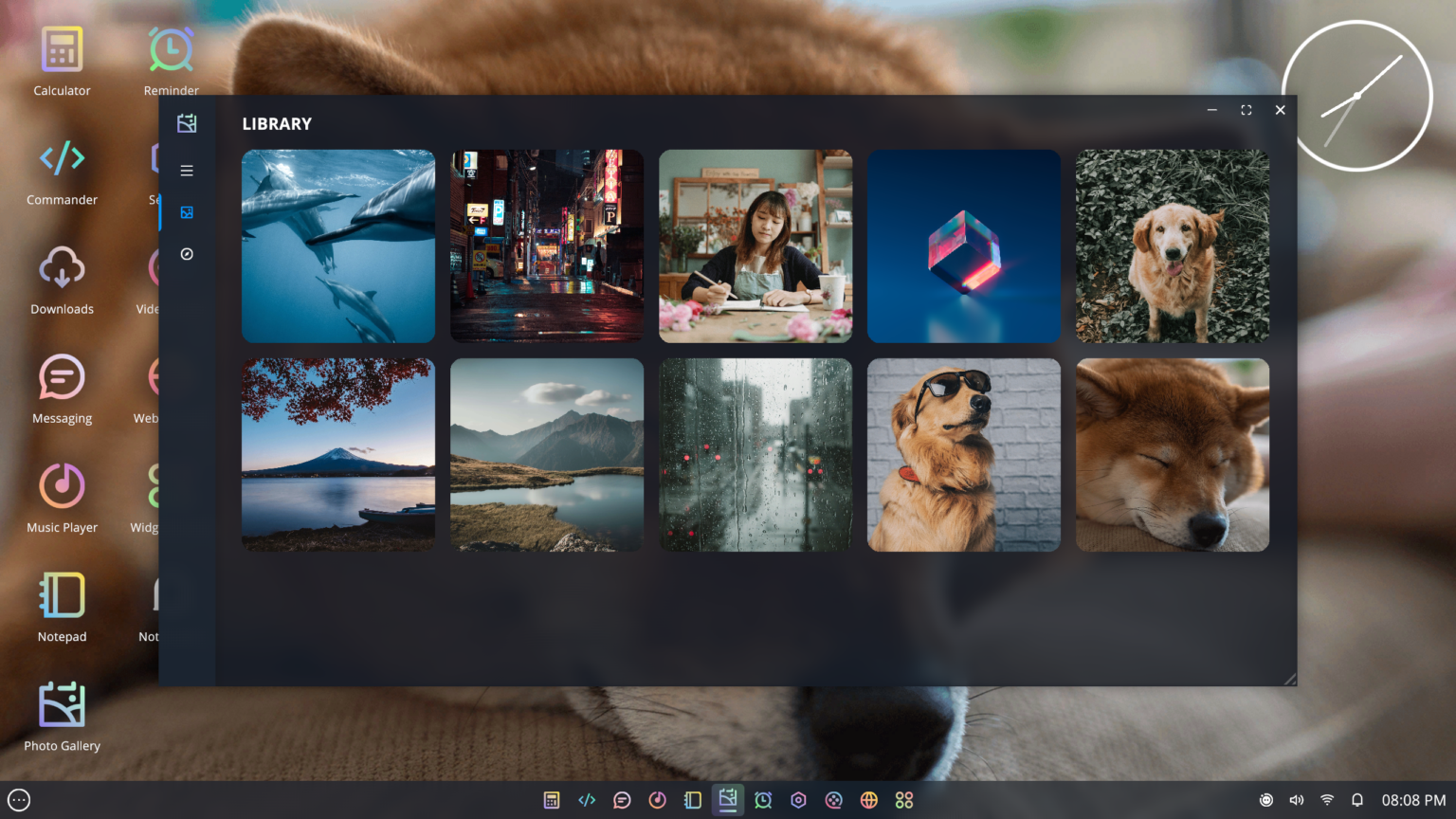This screenshot has height=819, width=1456.
Task: Click the media reel icon on the taskbar
Action: 833,800
